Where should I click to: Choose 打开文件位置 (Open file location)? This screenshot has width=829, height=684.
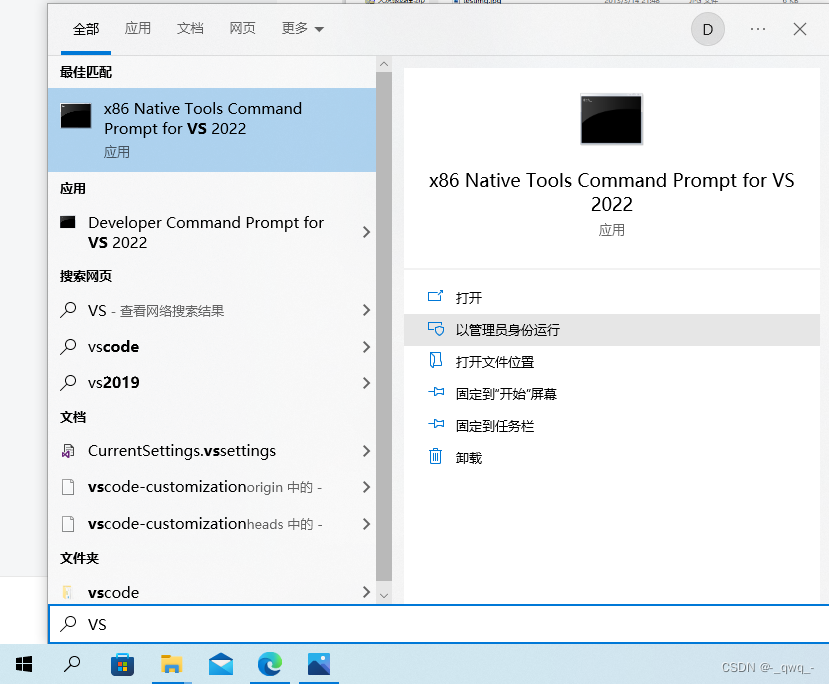coord(612,362)
